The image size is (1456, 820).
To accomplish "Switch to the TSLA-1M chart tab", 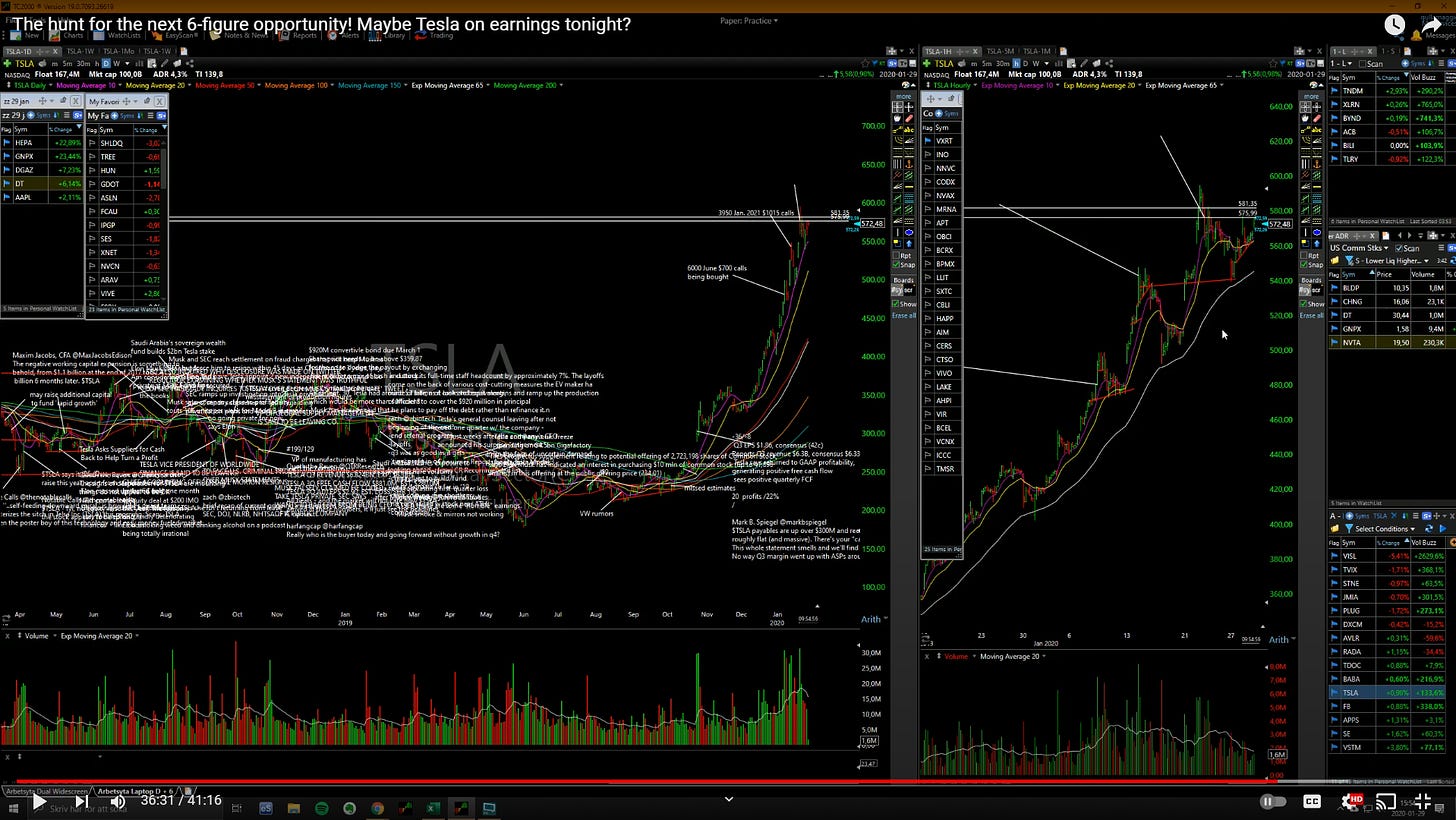I will point(1035,51).
